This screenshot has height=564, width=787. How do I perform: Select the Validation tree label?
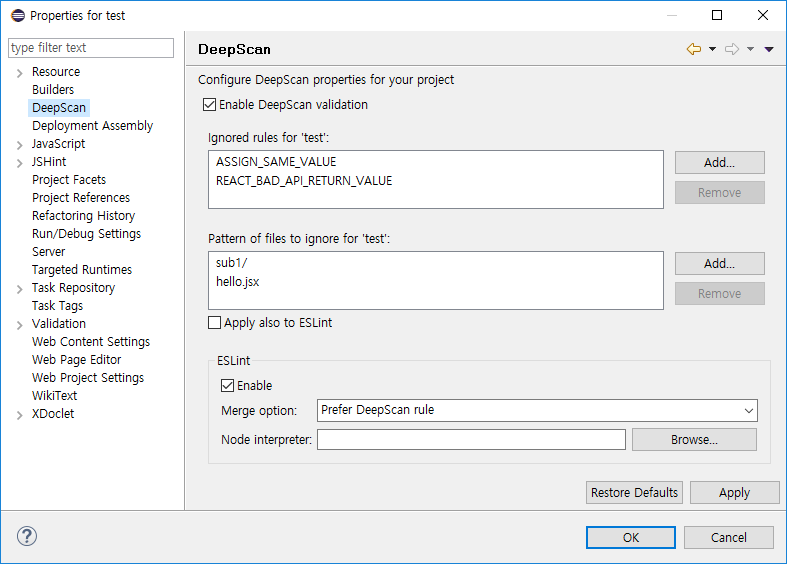point(59,324)
